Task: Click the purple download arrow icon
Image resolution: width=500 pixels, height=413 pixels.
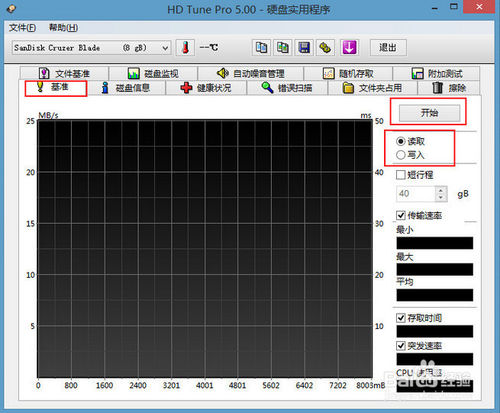Action: 349,48
